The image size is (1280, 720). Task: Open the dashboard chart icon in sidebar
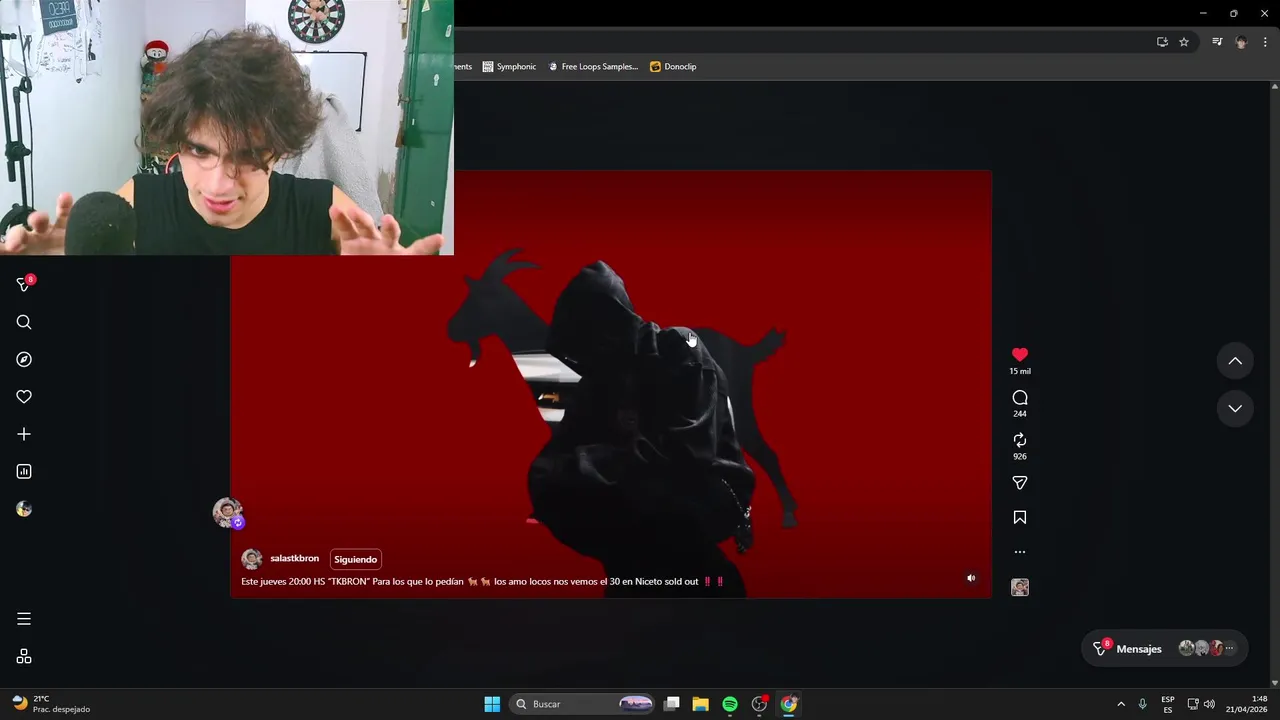coord(24,471)
